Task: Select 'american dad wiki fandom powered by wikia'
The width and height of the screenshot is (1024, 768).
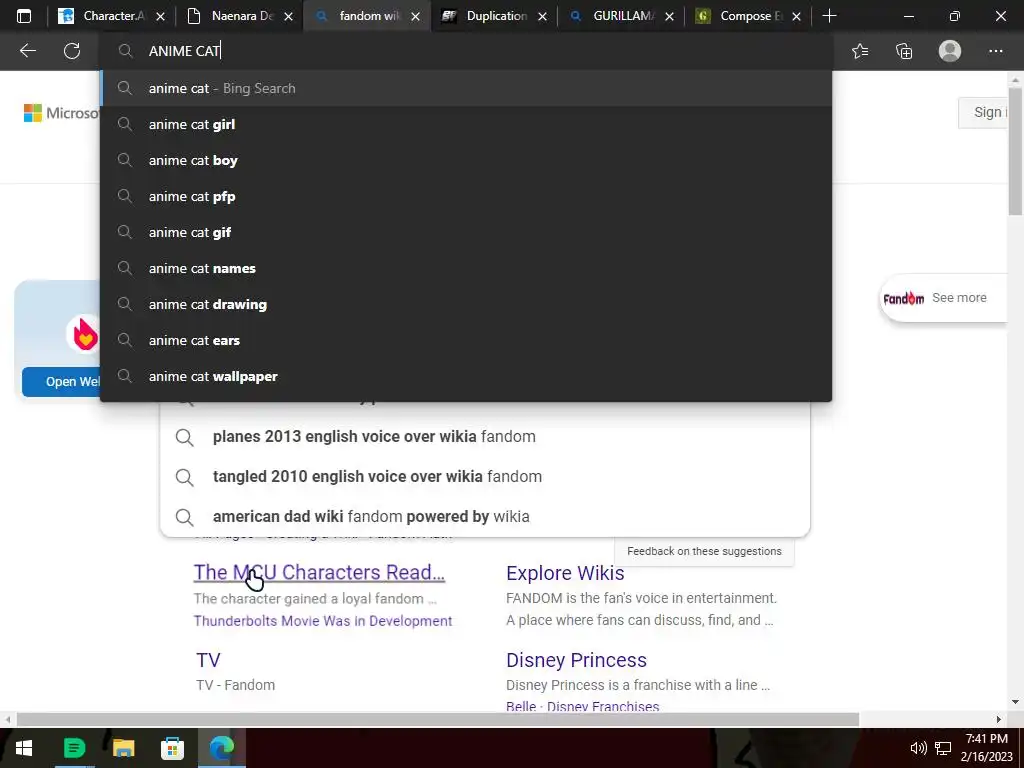Action: coord(485,516)
